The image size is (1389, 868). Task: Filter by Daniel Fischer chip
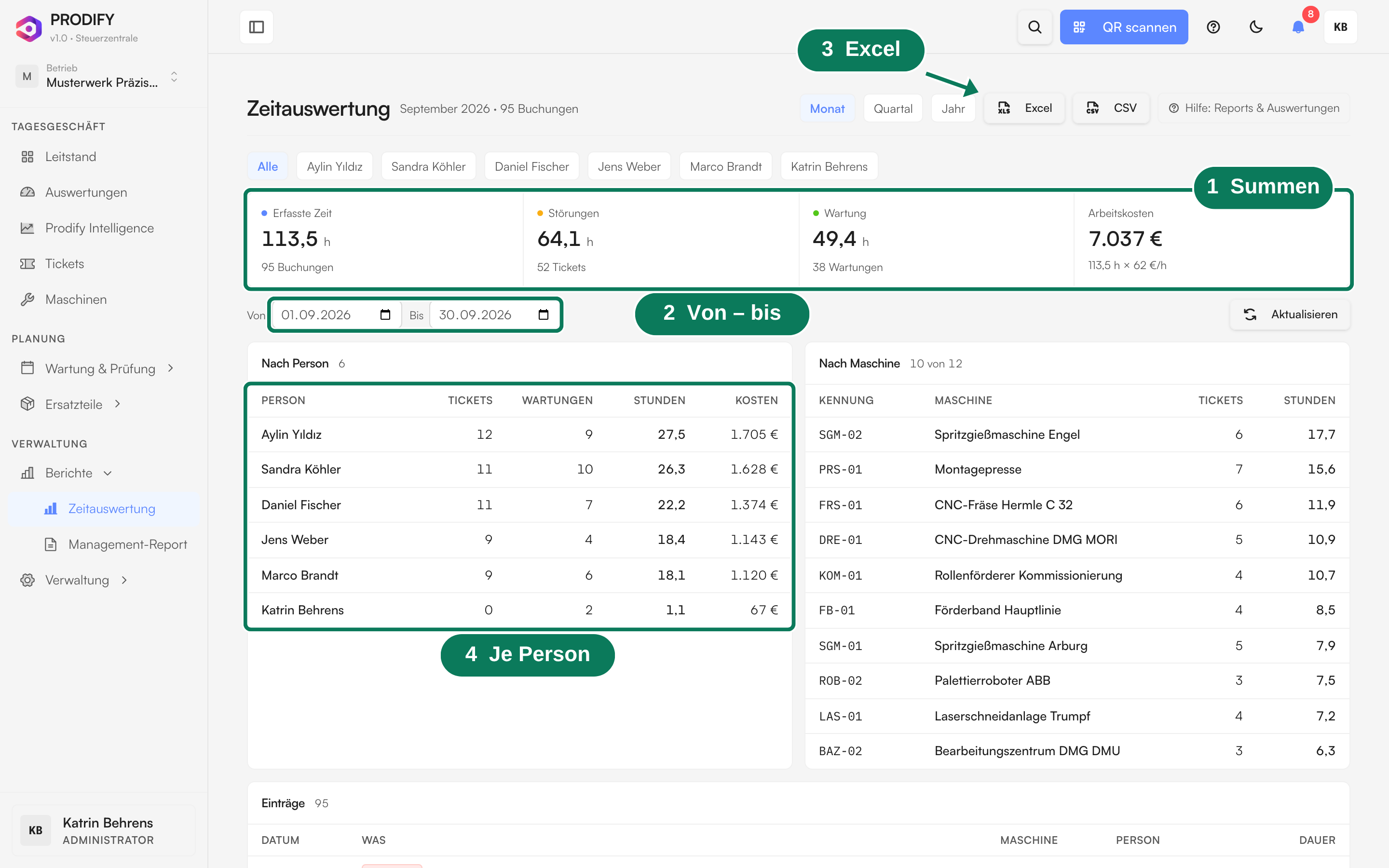click(531, 166)
